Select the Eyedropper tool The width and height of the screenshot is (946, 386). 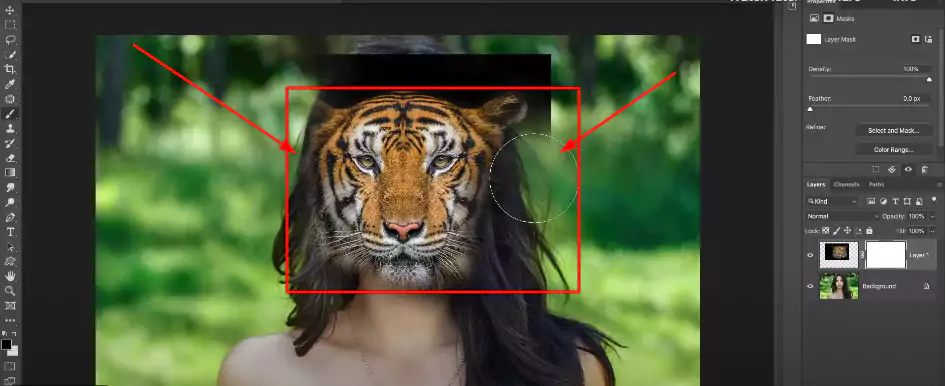pos(10,84)
